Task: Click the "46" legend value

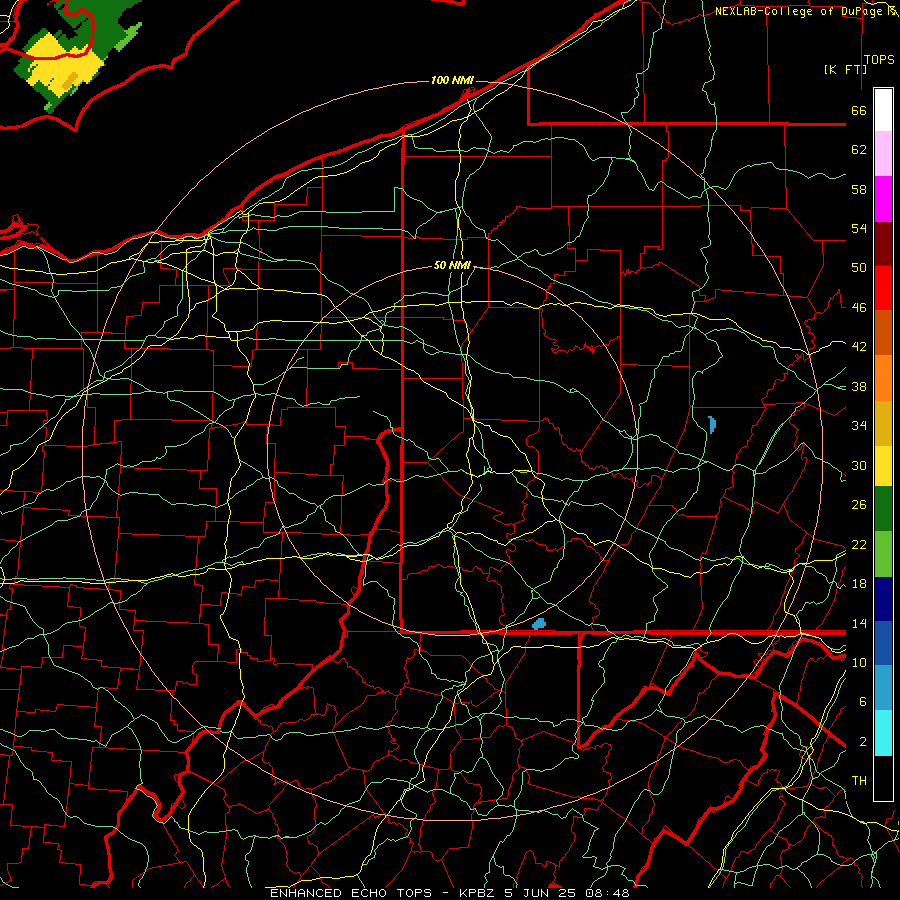Action: [859, 308]
